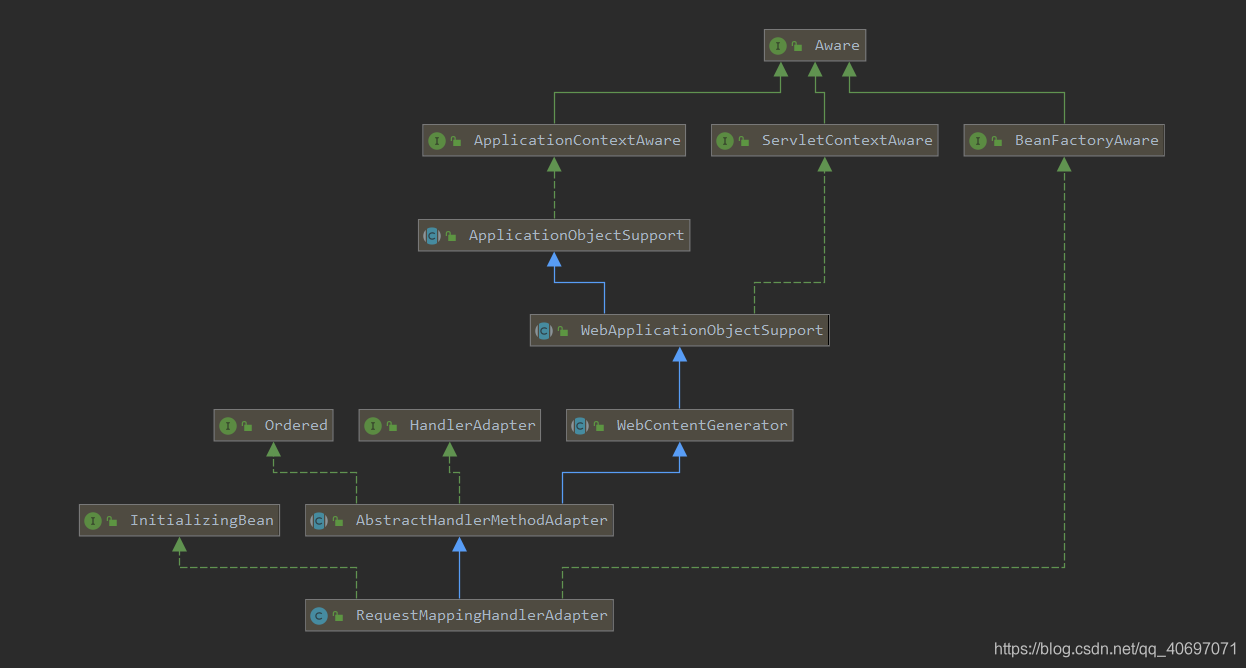The image size is (1246, 668).
Task: Click the interface icon on Aware node
Action: [778, 45]
